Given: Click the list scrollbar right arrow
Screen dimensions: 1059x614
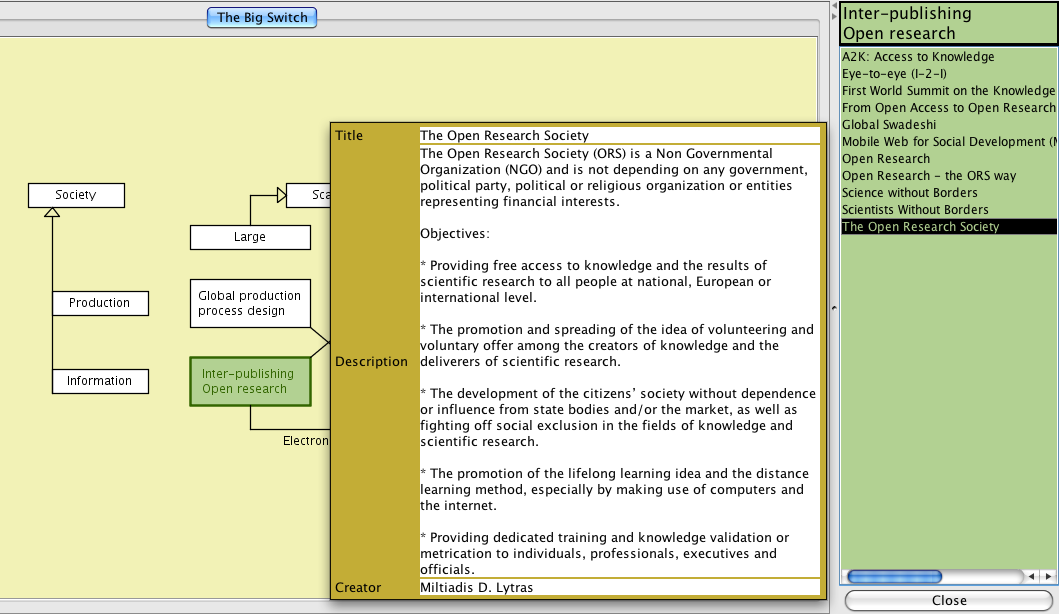Looking at the screenshot, I should [1048, 577].
